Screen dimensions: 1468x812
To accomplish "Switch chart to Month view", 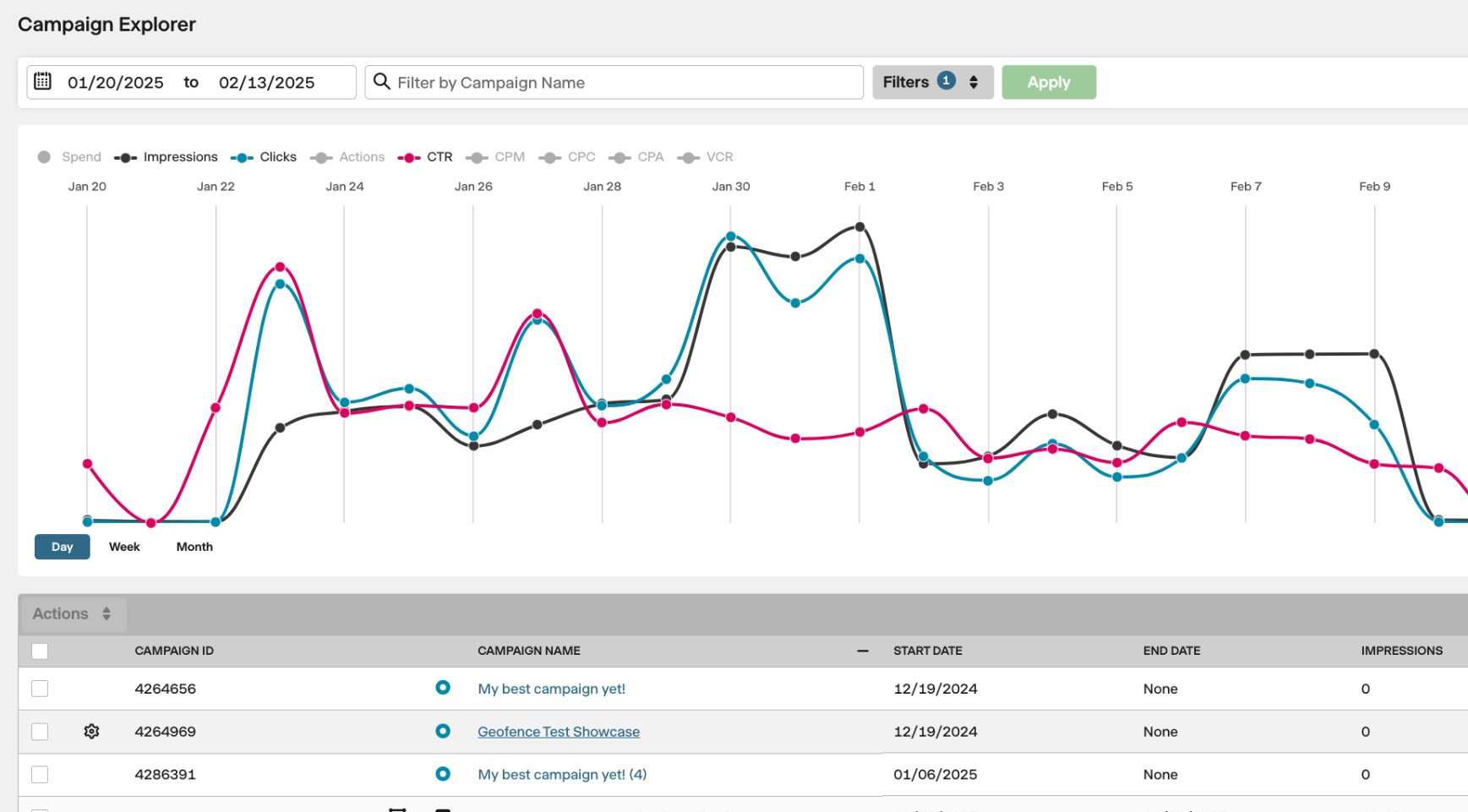I will click(194, 547).
